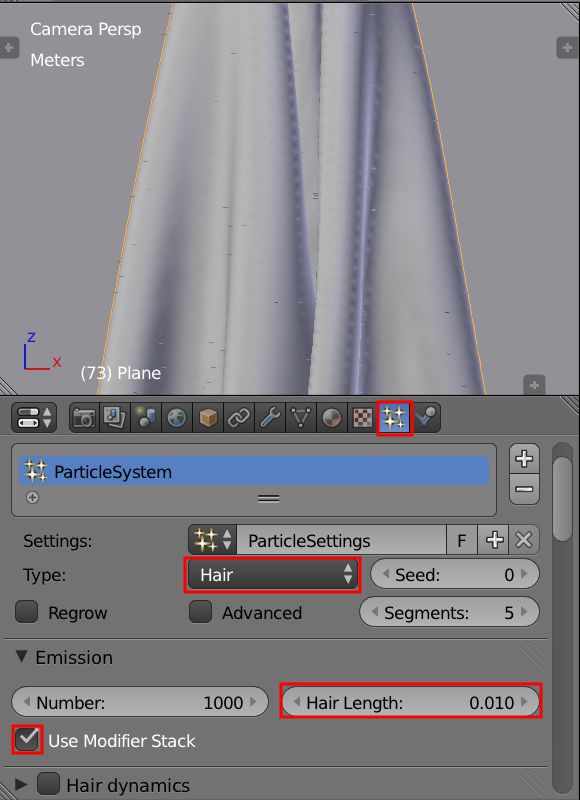Add a new particle system slot
Viewport: 580px width, 800px height.
coord(524,459)
